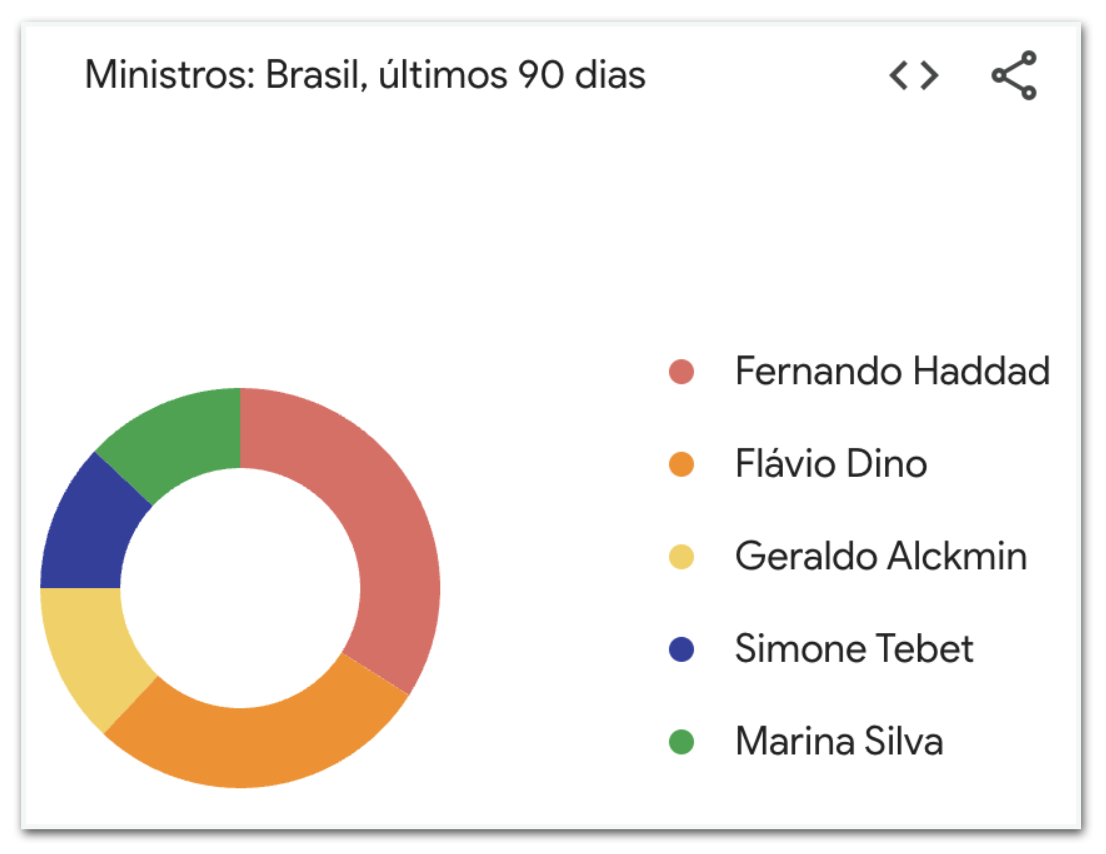Click the text últimos 90 dias in title
Screen dimensions: 1106x854
point(512,75)
